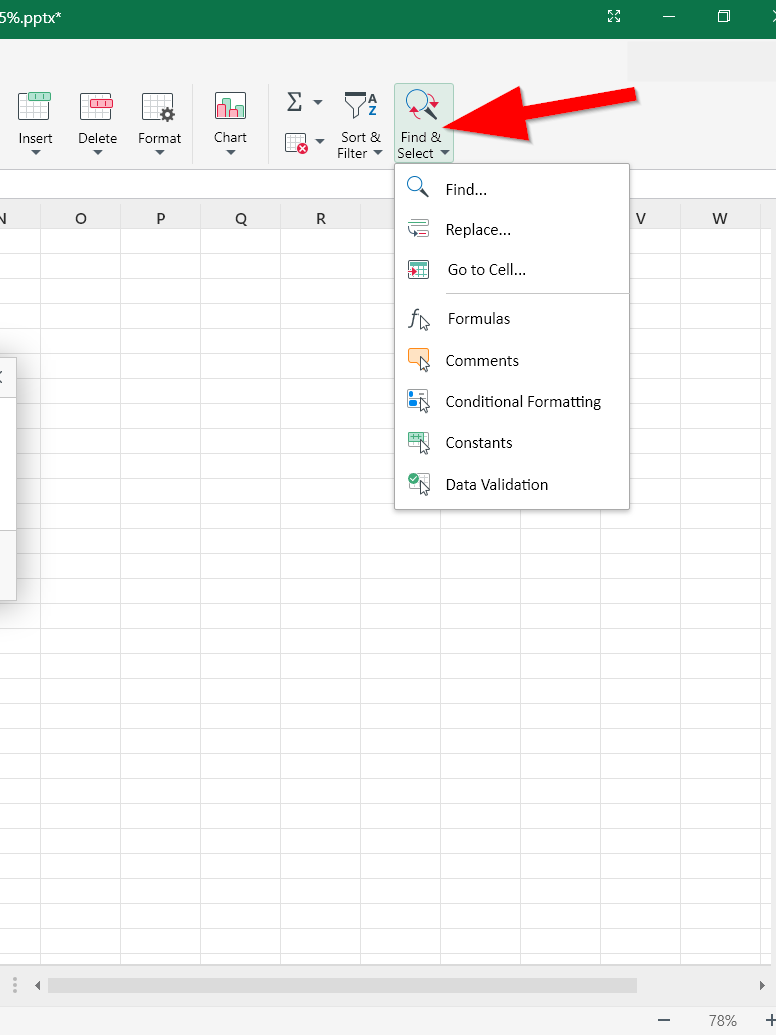Open the Chart dropdown arrow
776x1036 pixels.
pos(230,153)
